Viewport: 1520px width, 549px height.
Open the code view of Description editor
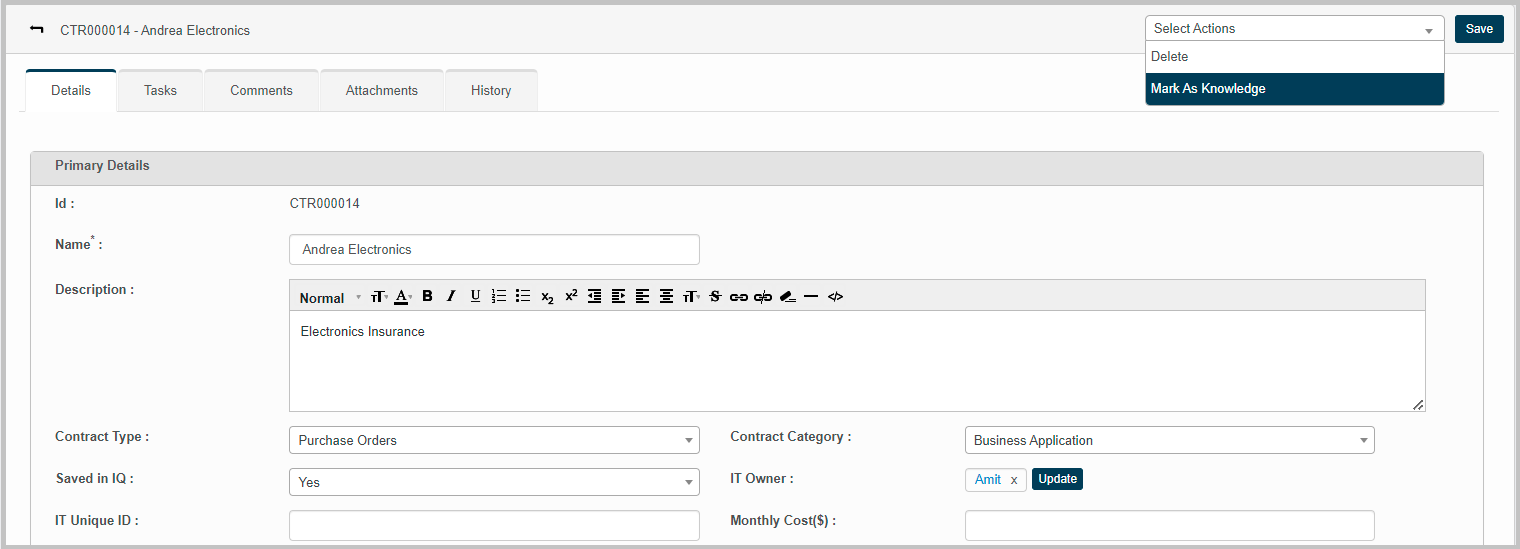pos(836,297)
